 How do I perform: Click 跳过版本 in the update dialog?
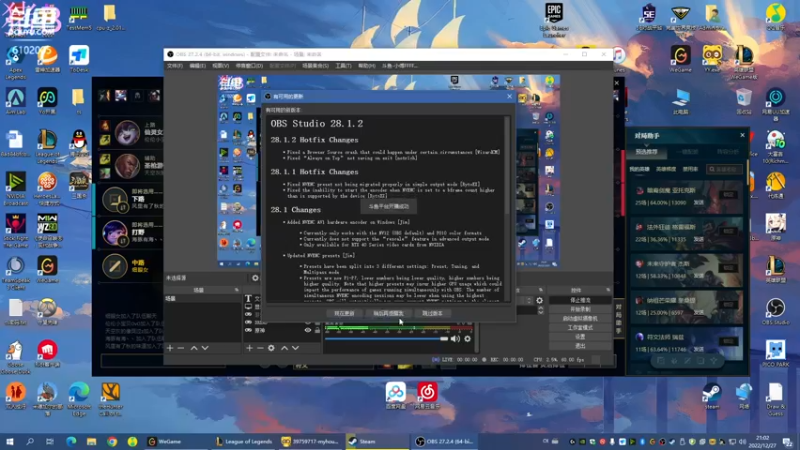coord(432,313)
